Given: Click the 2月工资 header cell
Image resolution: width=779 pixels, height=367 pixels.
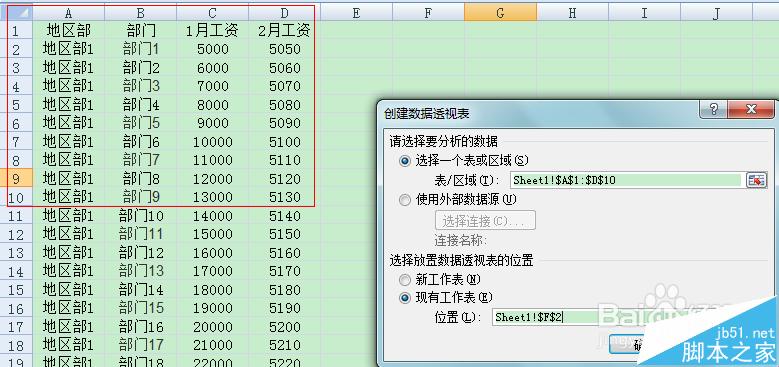Looking at the screenshot, I should [285, 31].
